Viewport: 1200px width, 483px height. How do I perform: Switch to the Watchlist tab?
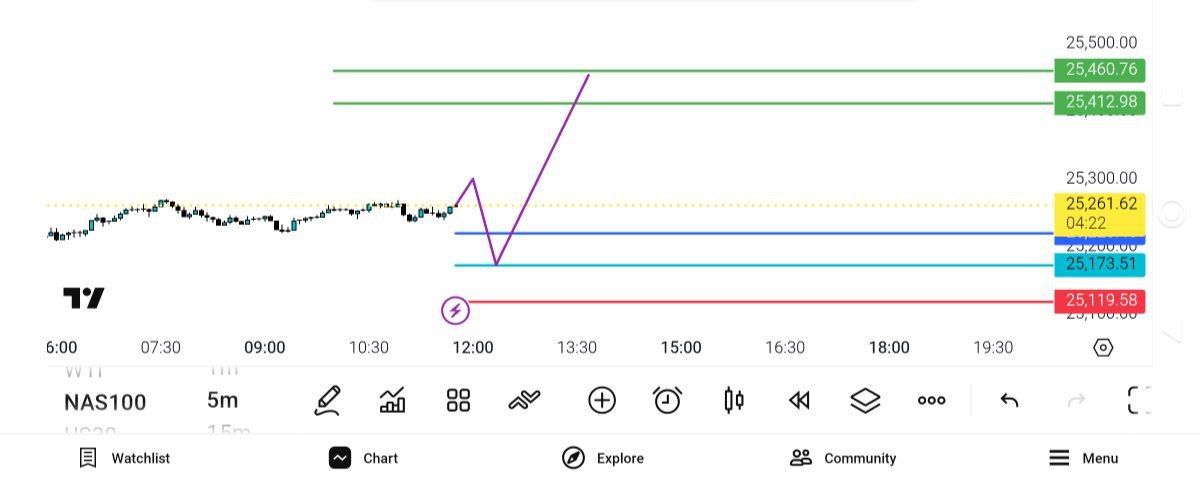tap(125, 458)
